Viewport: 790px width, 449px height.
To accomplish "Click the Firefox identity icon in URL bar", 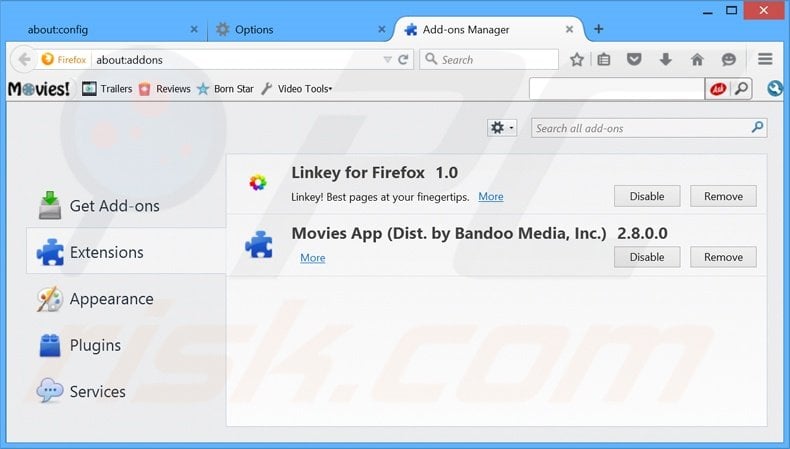I will [x=64, y=59].
